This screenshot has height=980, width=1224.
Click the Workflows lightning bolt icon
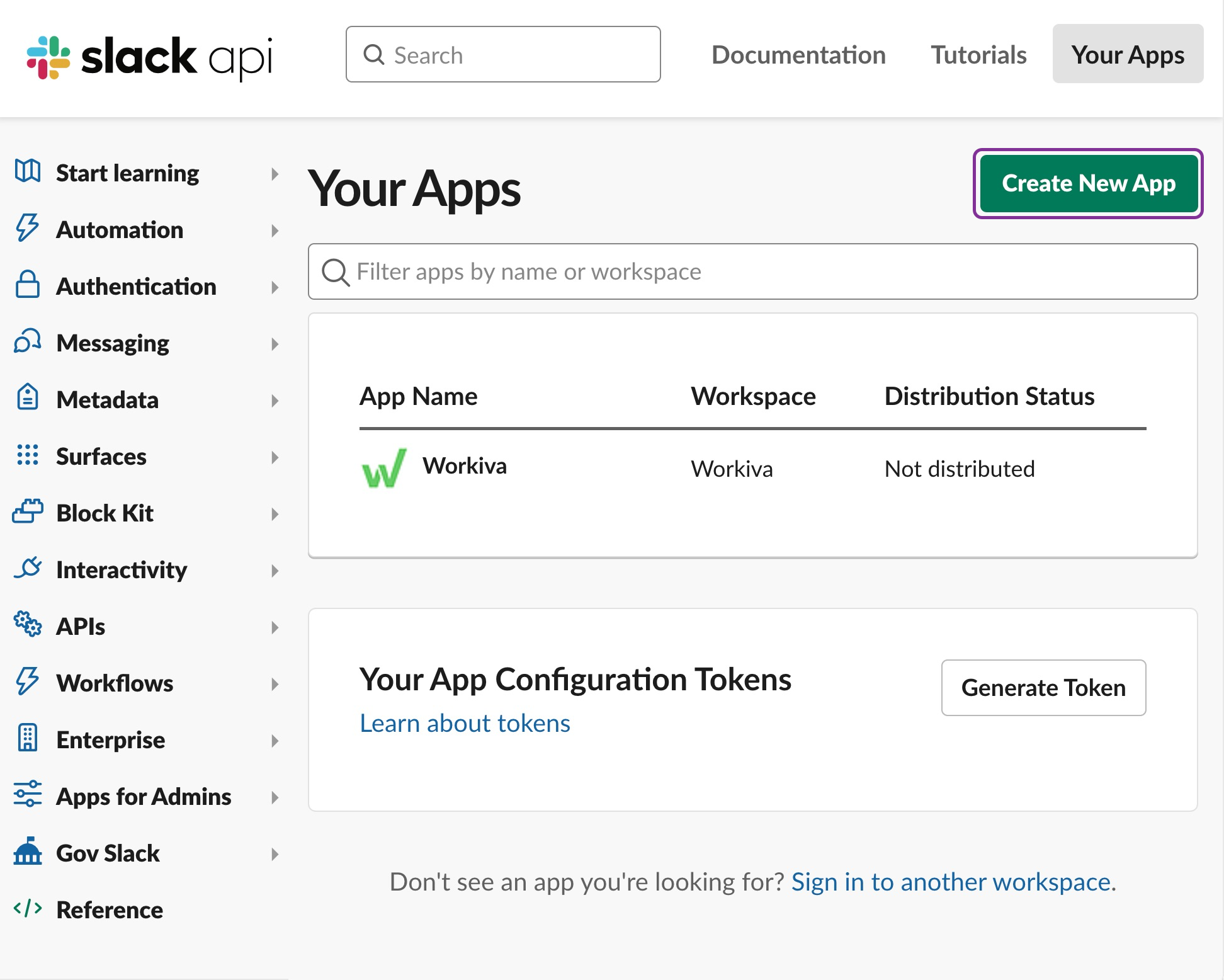pos(28,681)
